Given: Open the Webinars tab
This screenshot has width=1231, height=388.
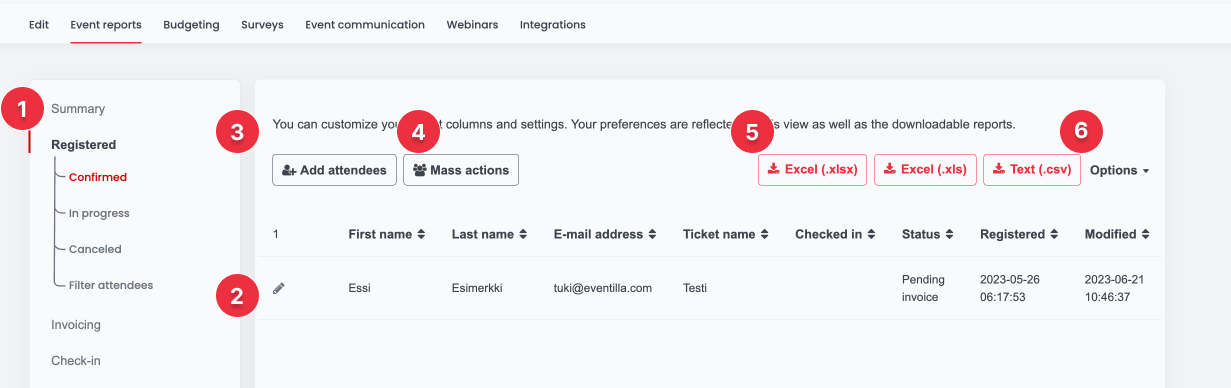Looking at the screenshot, I should click(x=472, y=24).
